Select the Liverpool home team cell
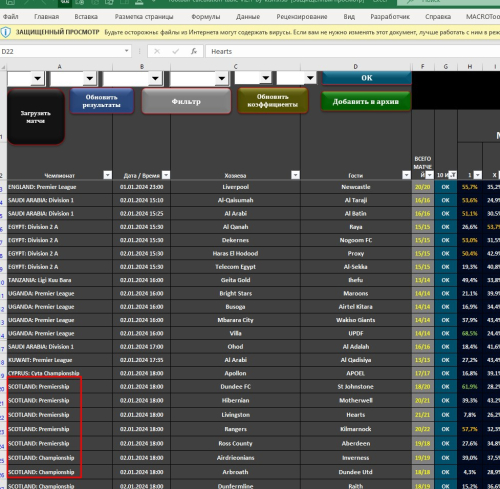Viewport: 500px width, 489px height. tap(235, 187)
